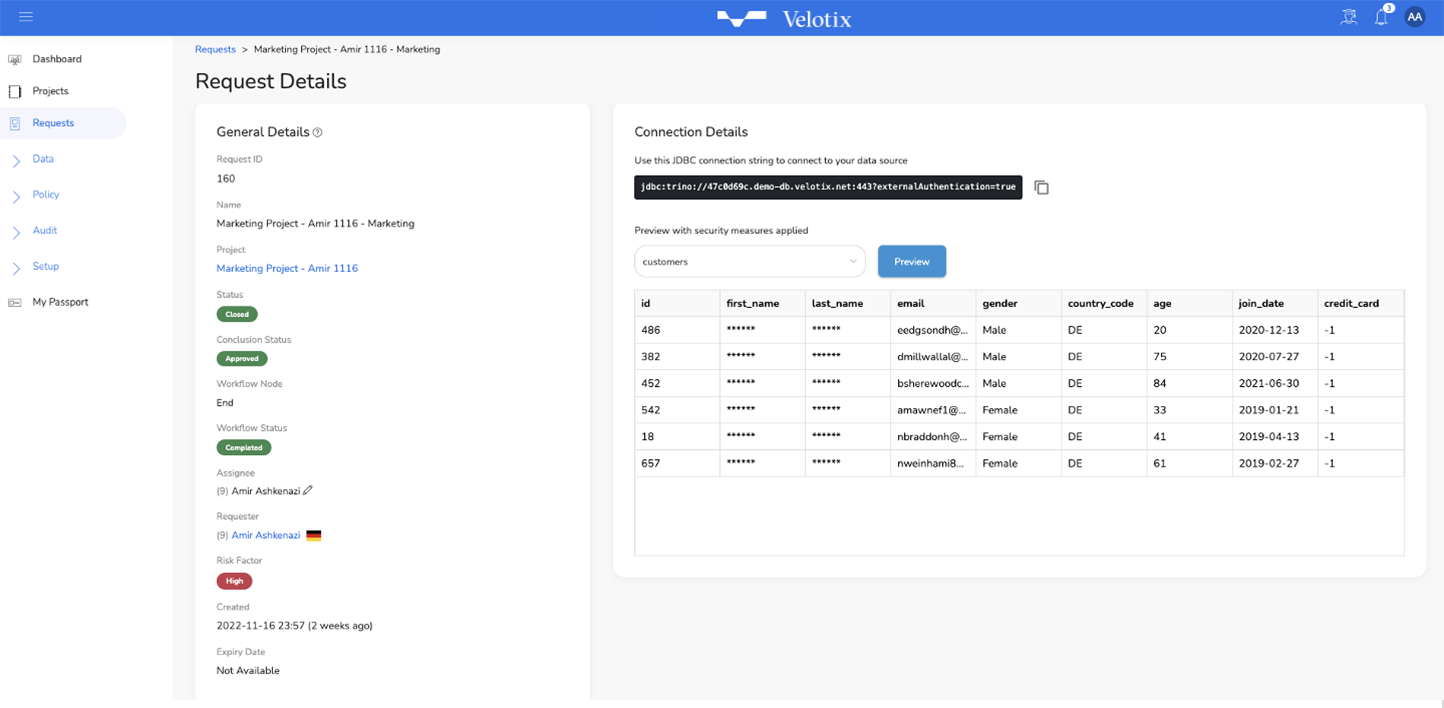Click the Velotix logo
This screenshot has width=1444, height=708.
784,18
